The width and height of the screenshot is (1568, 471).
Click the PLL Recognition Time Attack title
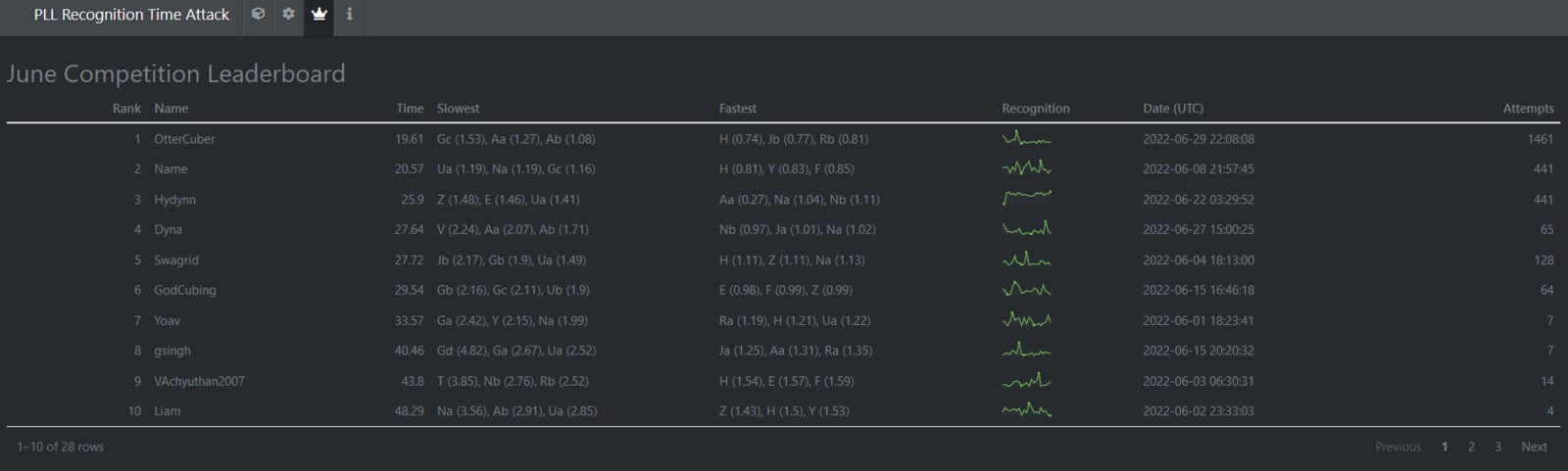click(x=131, y=15)
